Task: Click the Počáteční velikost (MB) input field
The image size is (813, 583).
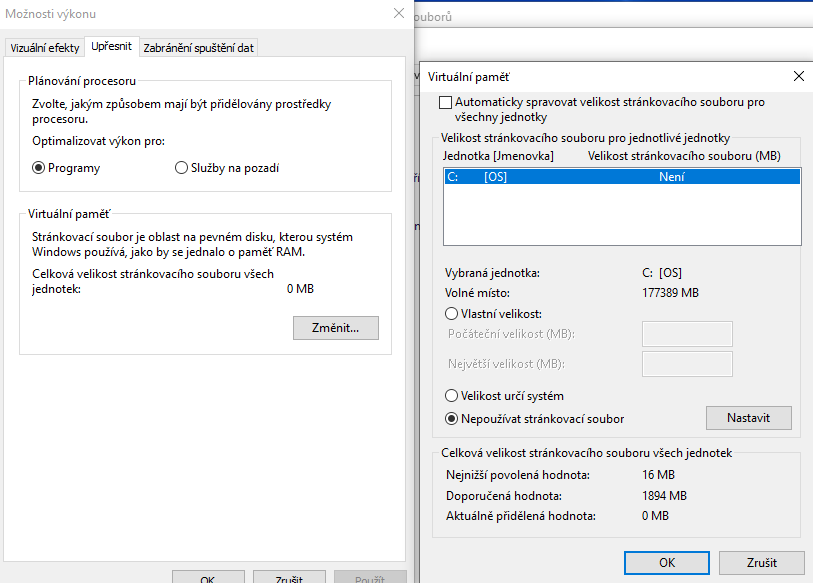Action: point(686,334)
